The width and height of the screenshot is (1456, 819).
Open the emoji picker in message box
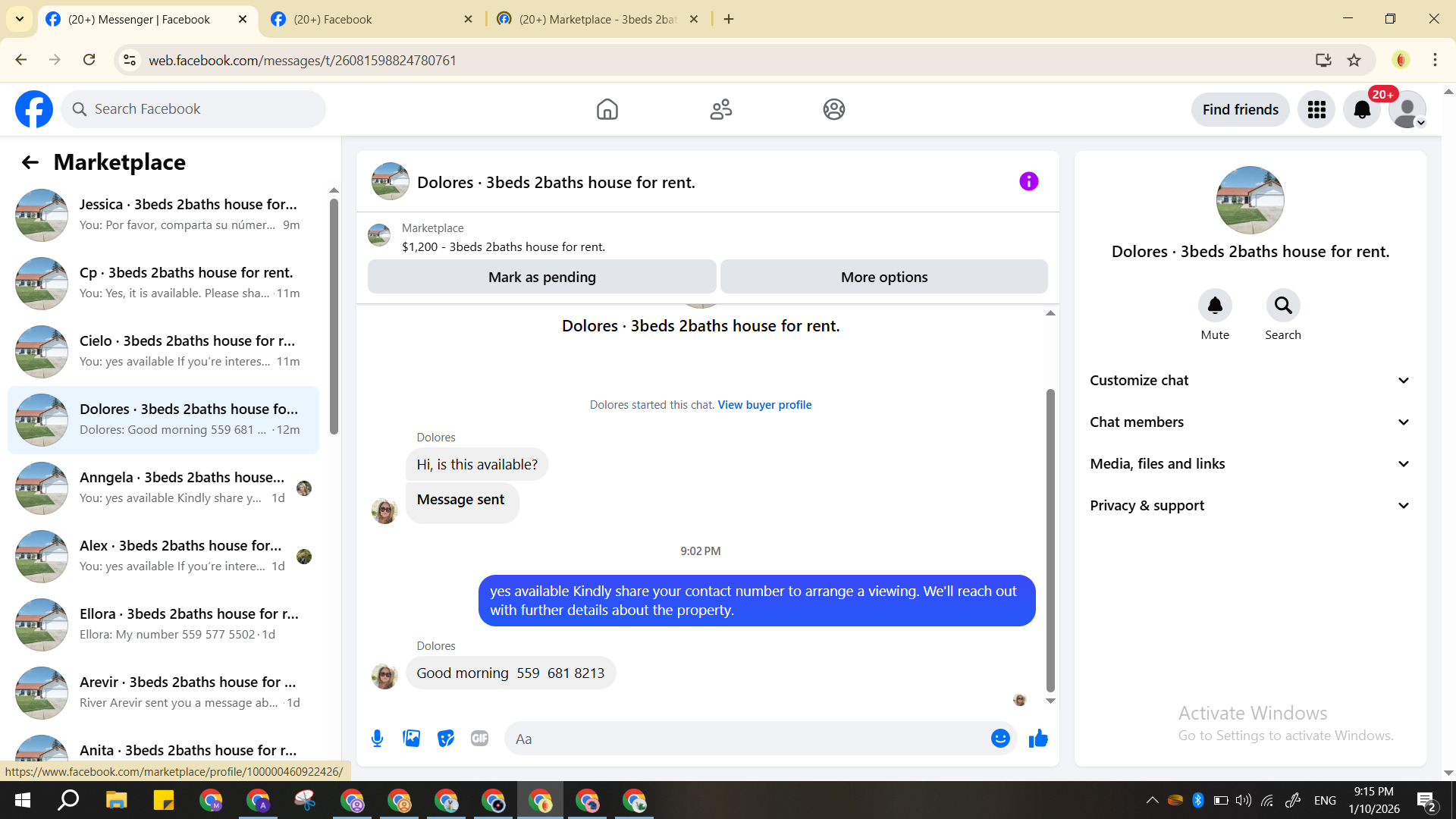1000,739
